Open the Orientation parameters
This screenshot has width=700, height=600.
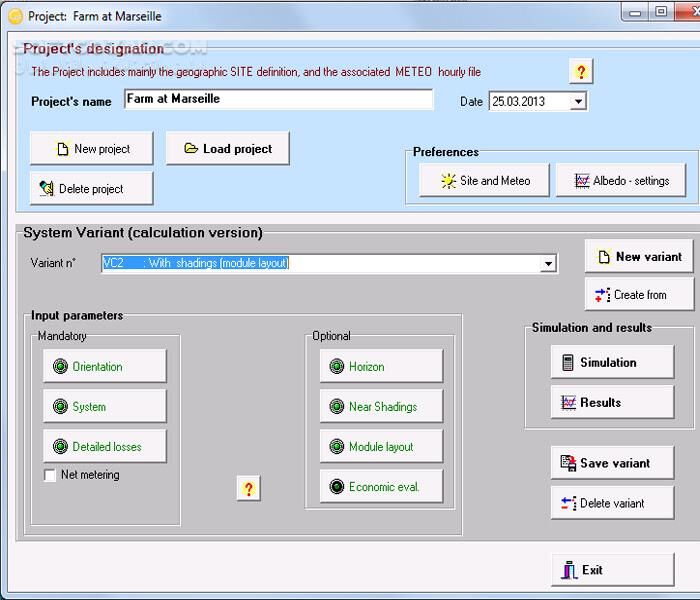coord(104,367)
